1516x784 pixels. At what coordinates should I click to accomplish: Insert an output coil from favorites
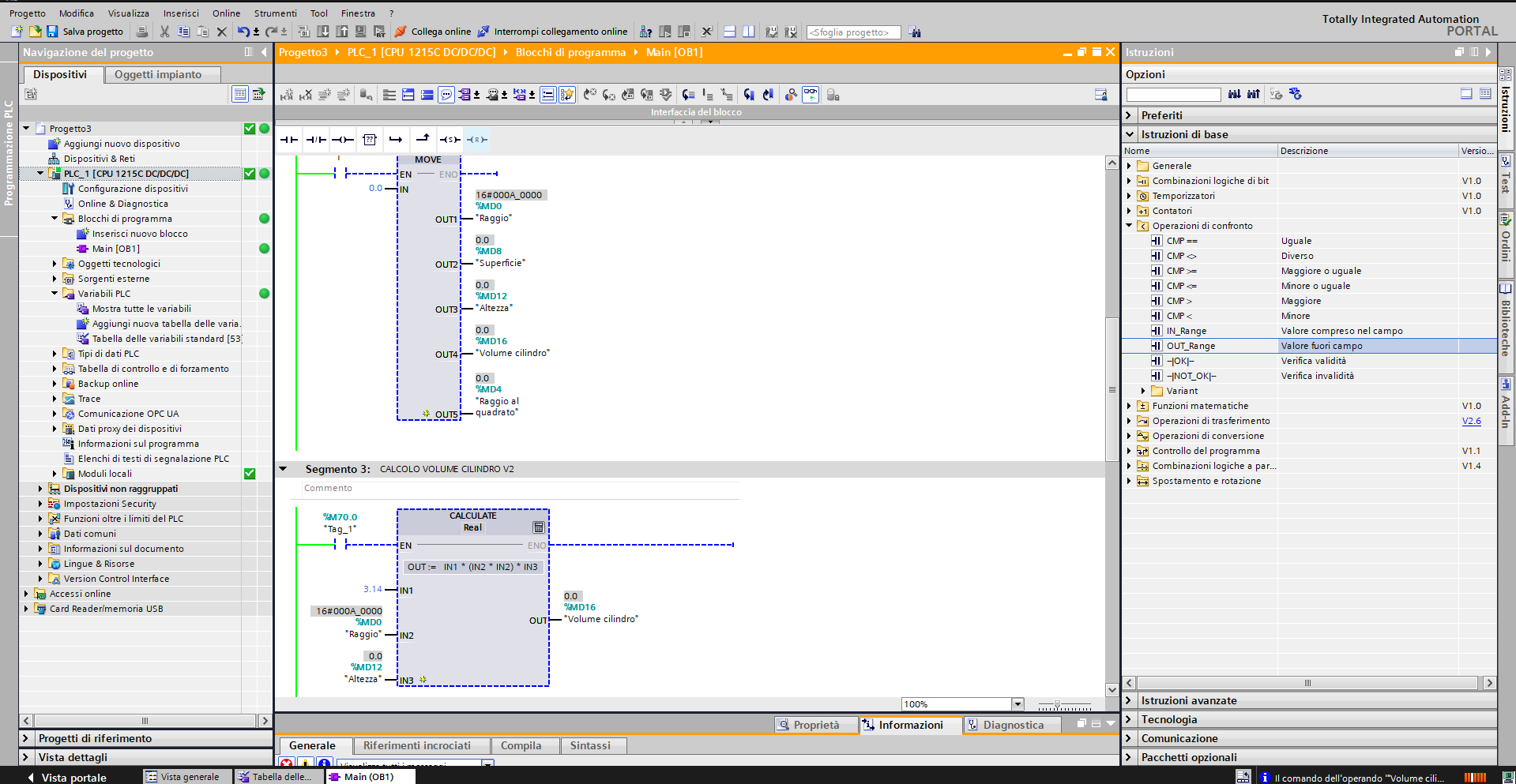click(343, 140)
